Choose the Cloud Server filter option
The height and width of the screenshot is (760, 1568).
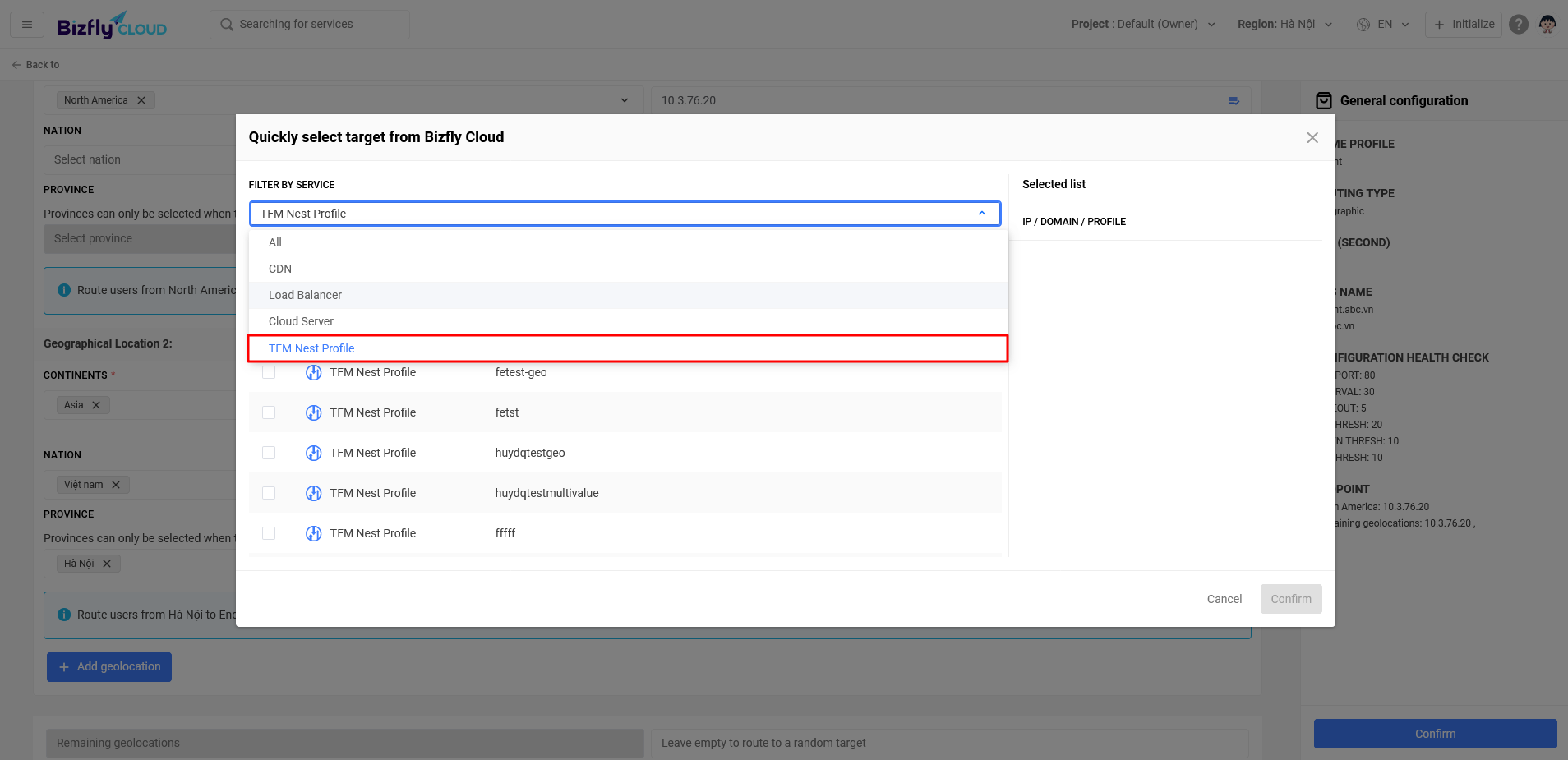(x=628, y=321)
